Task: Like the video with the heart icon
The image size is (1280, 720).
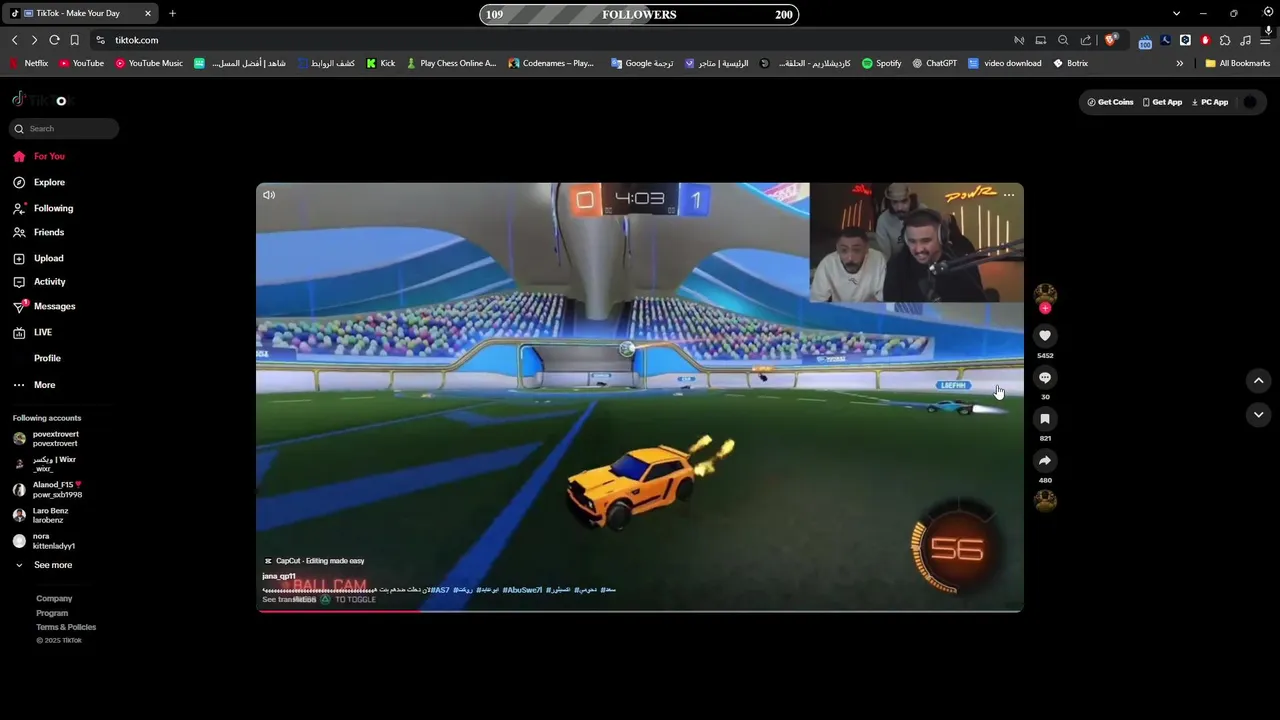Action: [x=1045, y=336]
